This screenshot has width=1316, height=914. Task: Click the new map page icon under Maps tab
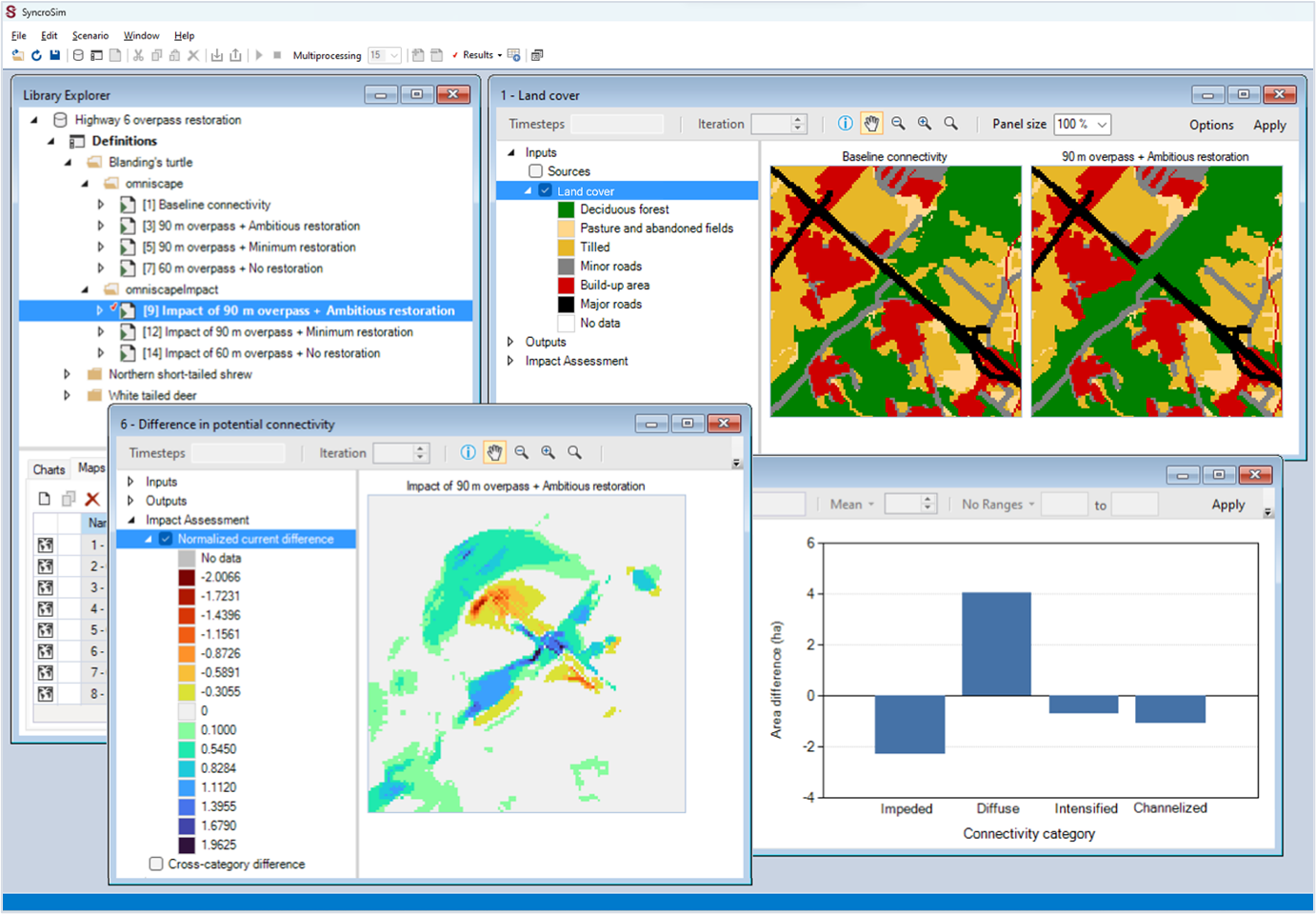44,499
